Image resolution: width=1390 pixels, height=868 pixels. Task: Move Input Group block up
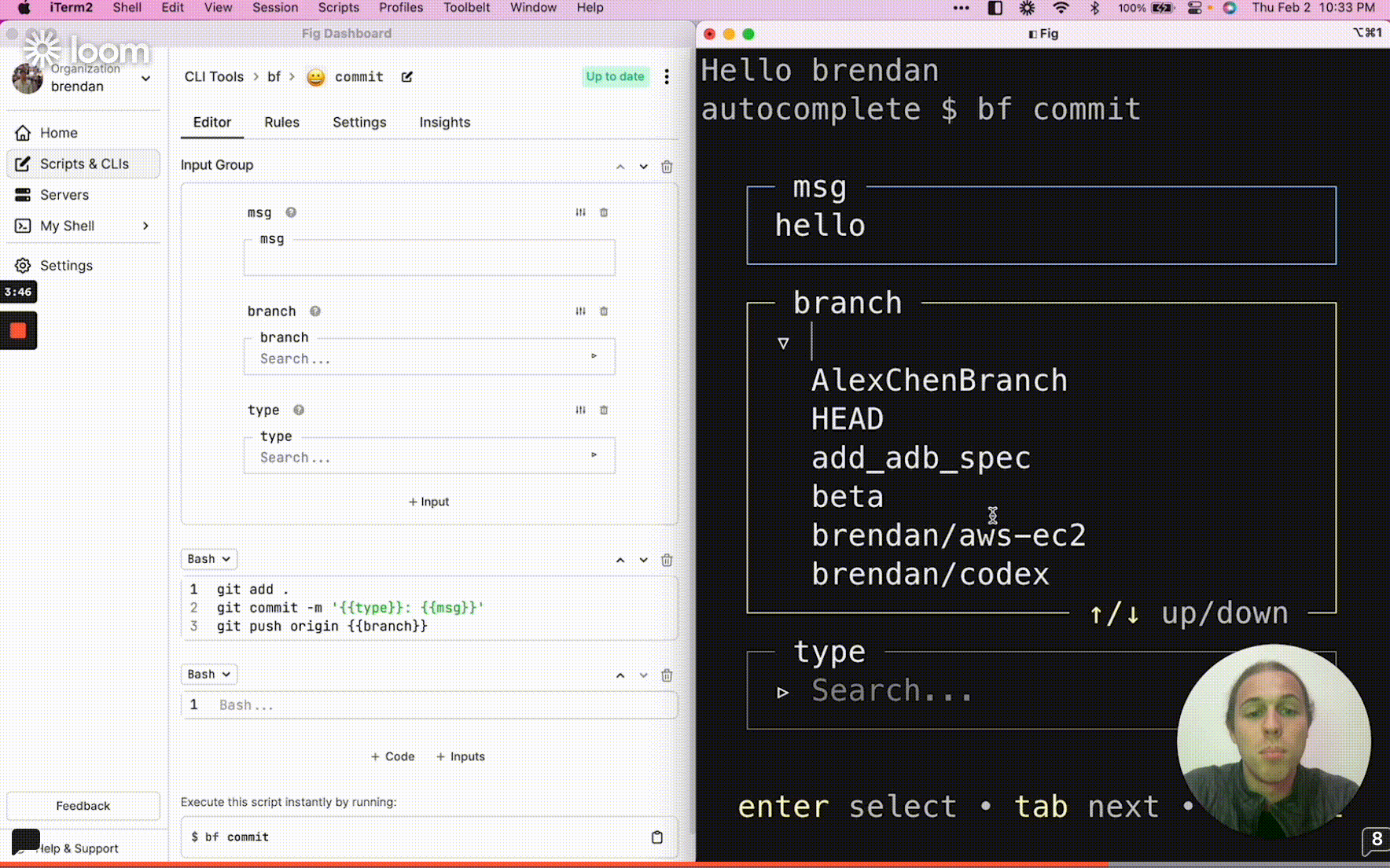(x=620, y=167)
